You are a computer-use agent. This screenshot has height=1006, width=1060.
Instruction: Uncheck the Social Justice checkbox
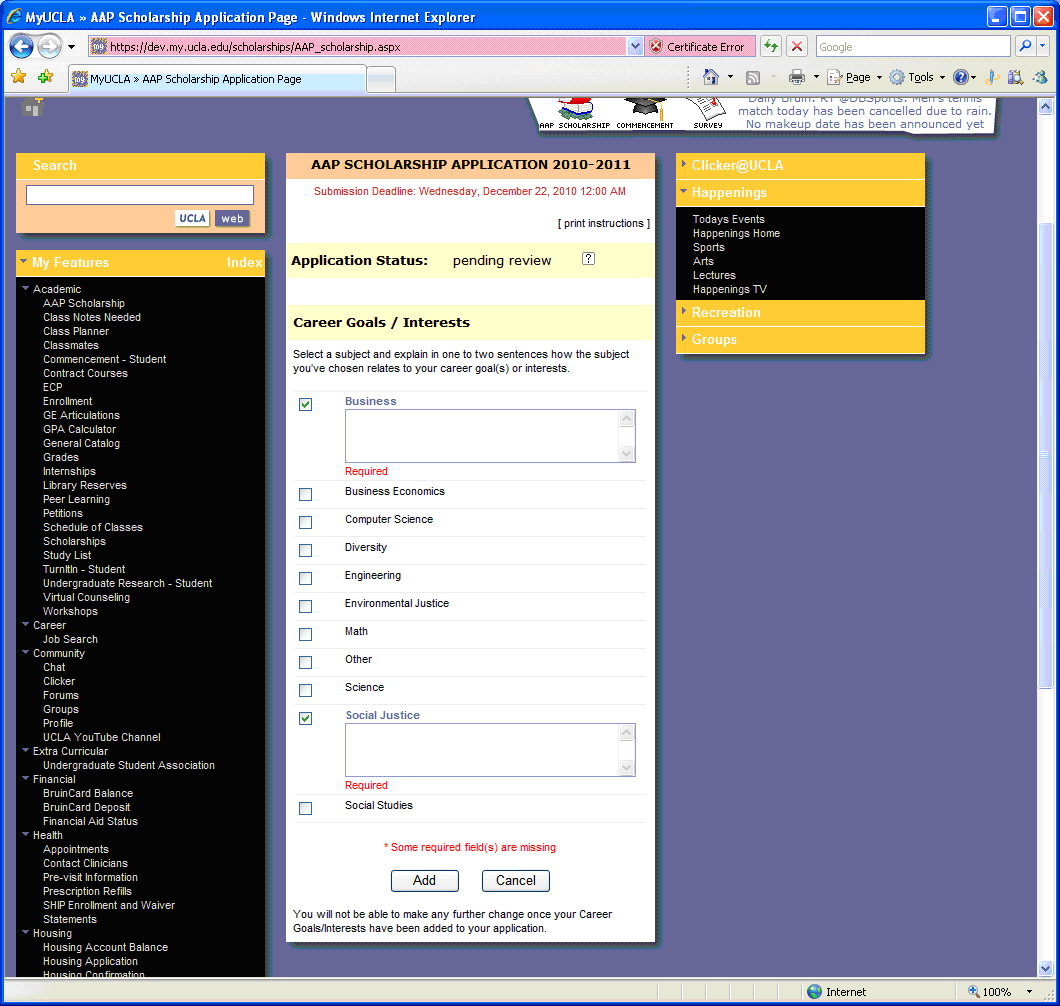coord(305,718)
